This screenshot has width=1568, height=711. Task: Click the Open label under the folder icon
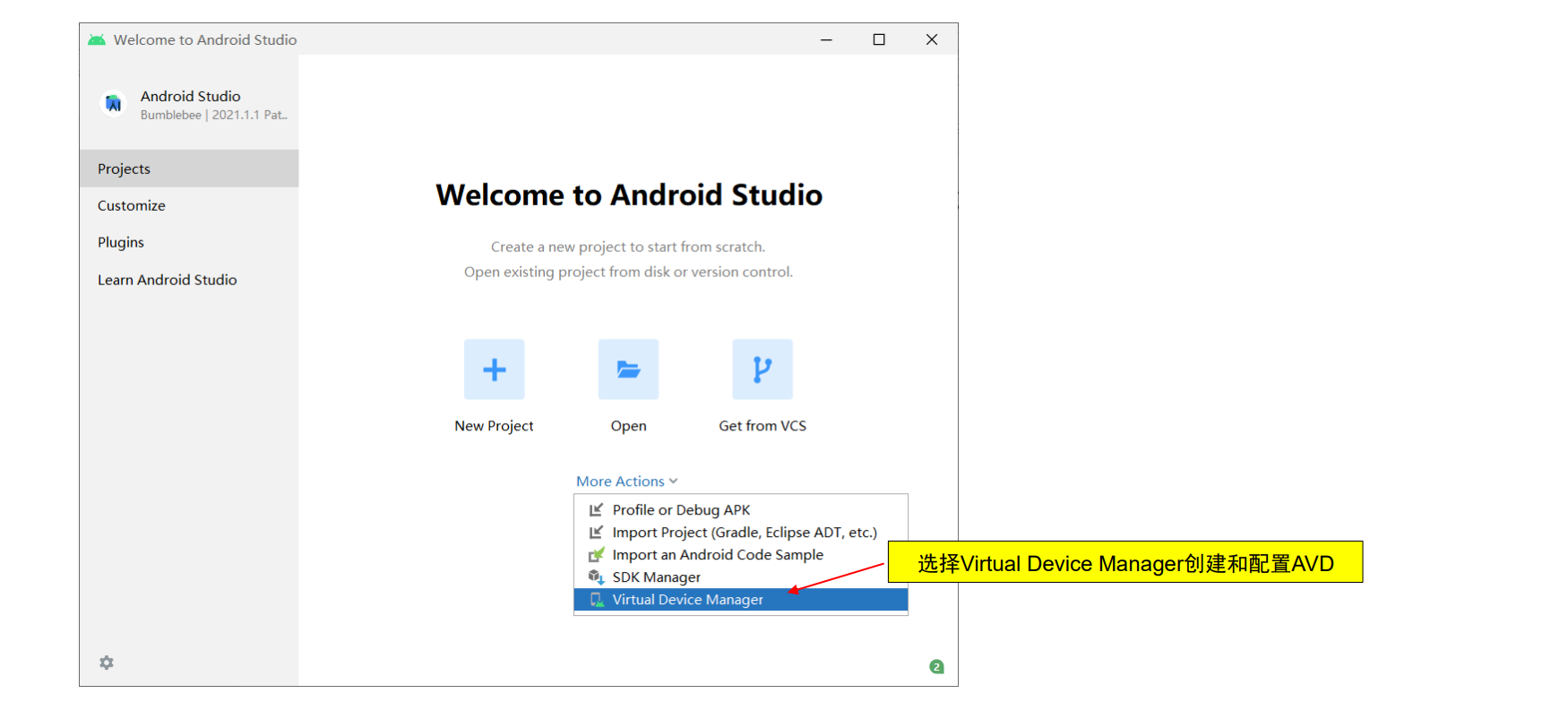coord(628,426)
